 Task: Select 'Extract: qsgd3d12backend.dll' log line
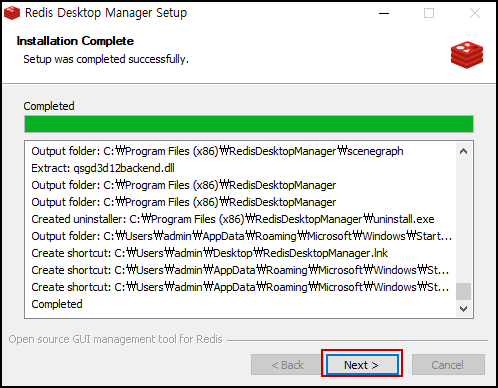click(103, 168)
